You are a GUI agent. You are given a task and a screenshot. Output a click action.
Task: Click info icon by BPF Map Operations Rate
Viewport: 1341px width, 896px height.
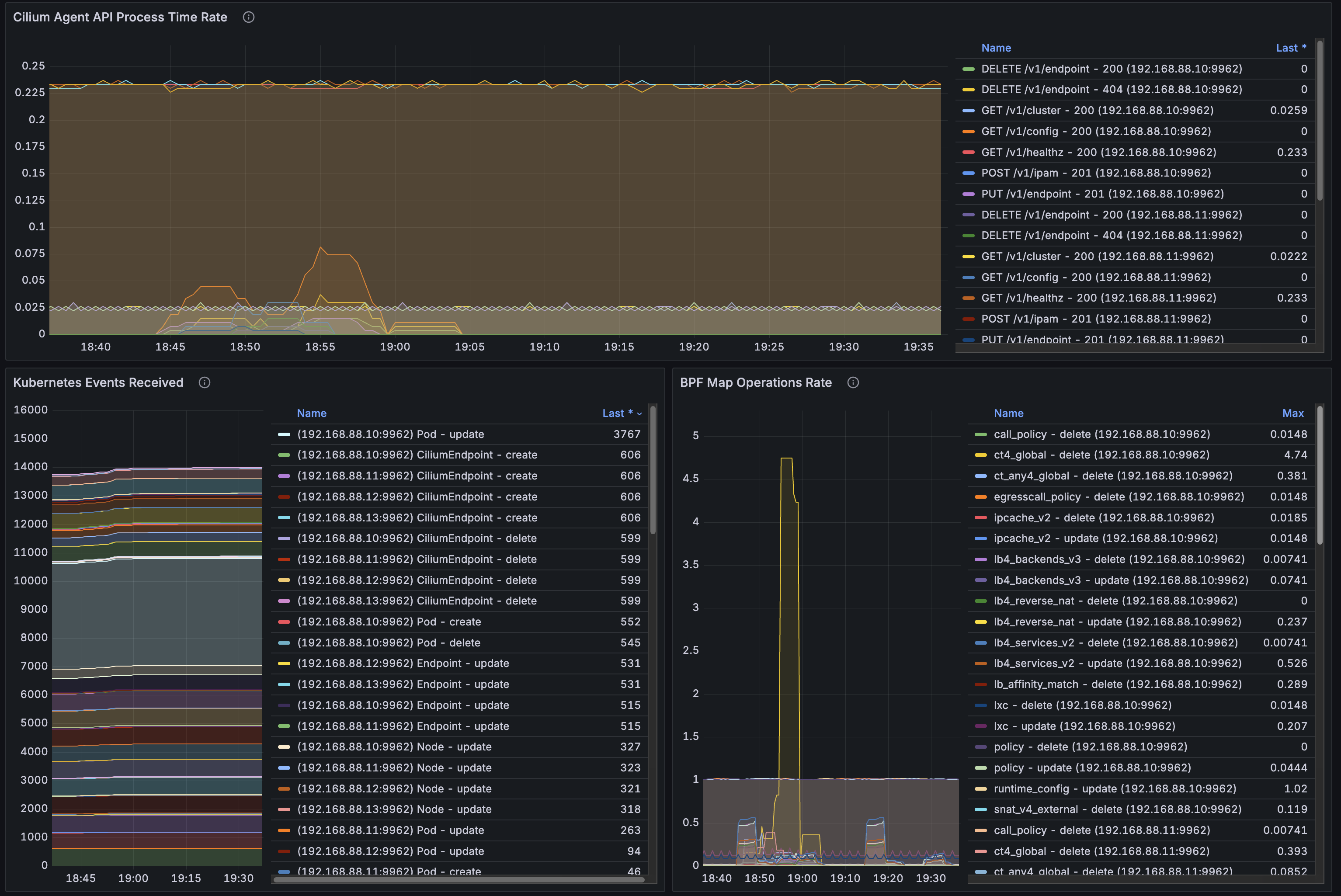[x=853, y=383]
